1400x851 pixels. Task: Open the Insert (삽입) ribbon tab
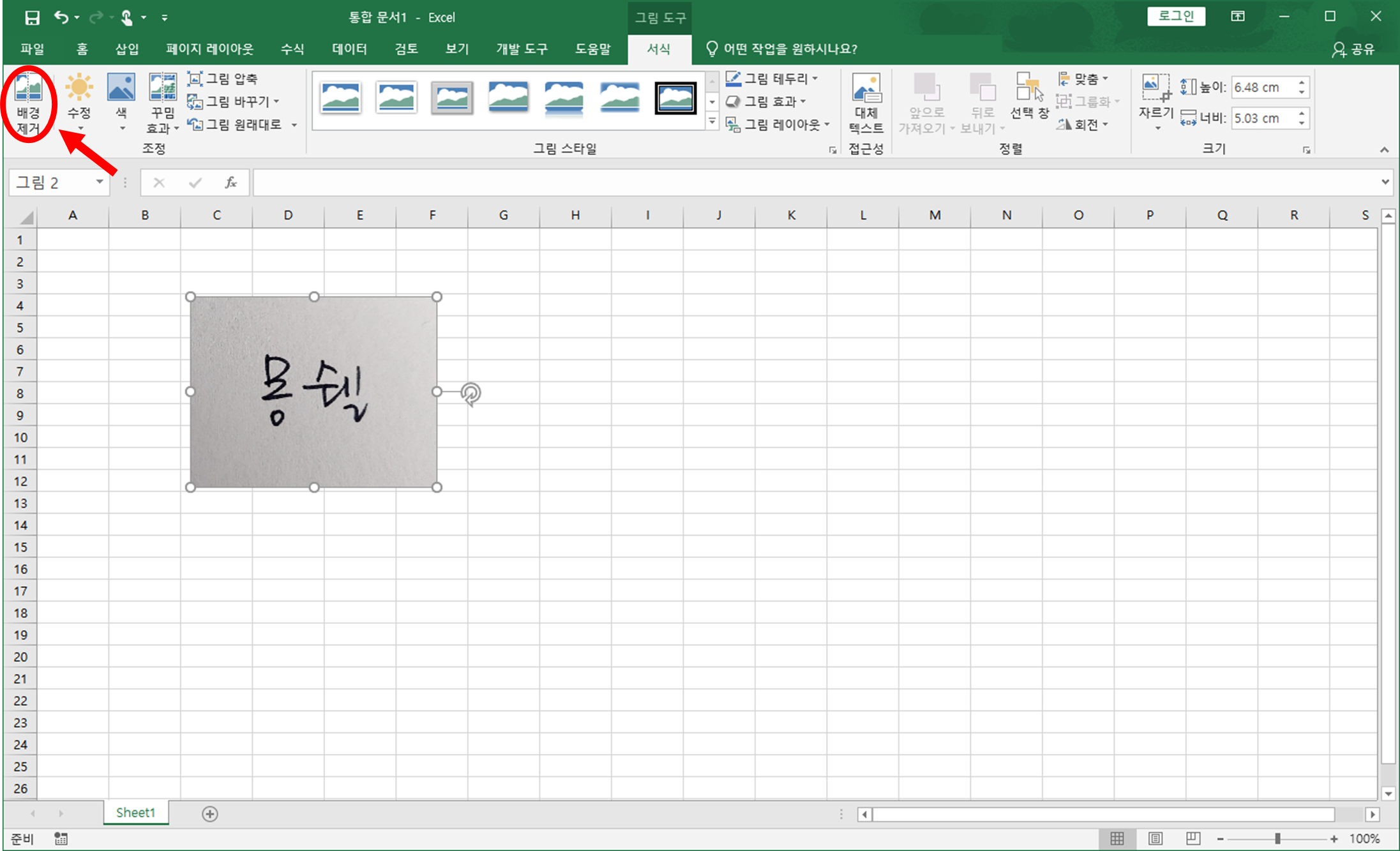click(126, 49)
